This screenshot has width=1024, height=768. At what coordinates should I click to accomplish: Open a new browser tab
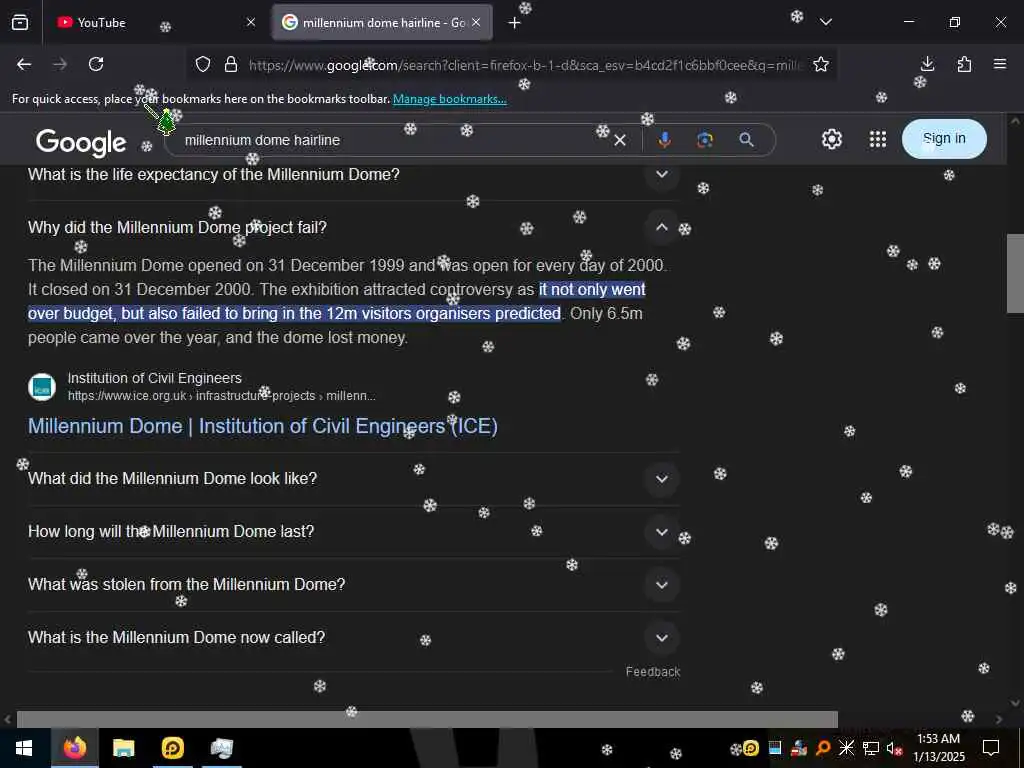pyautogui.click(x=515, y=23)
